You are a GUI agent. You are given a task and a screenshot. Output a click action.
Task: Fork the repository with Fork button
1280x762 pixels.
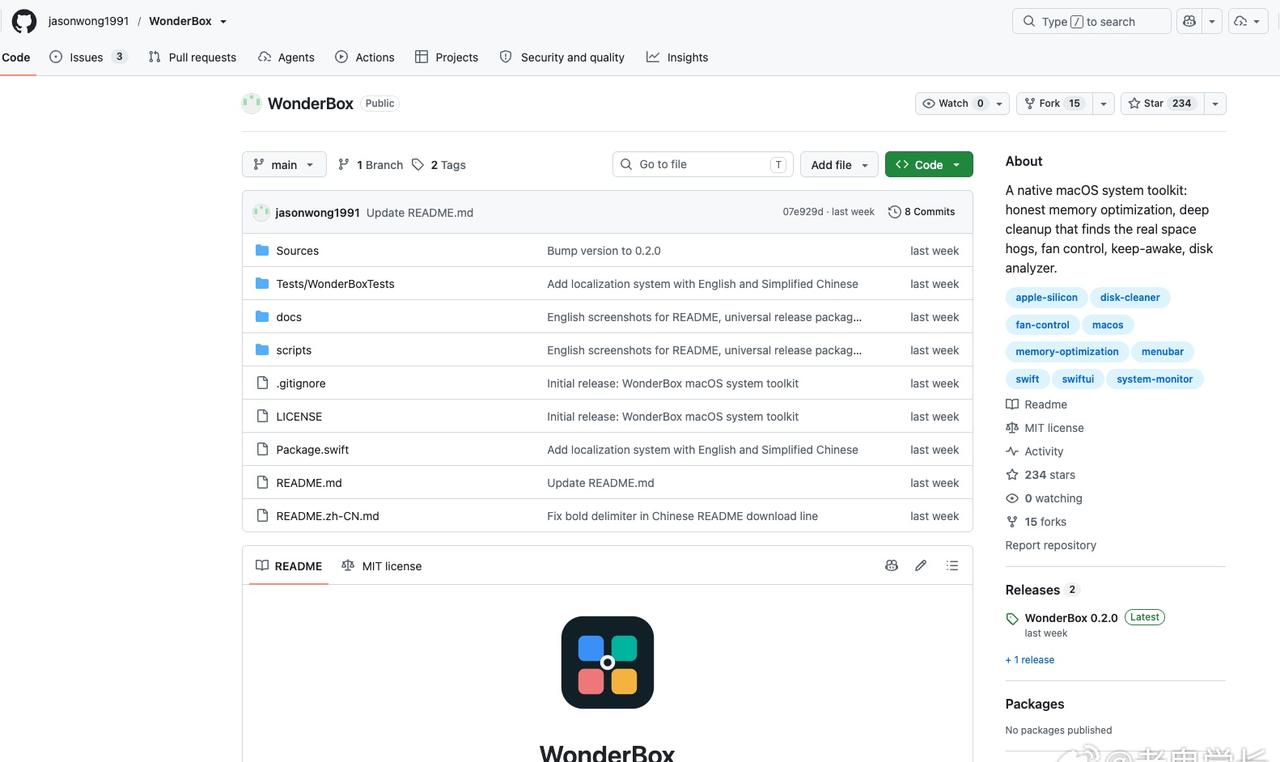click(1054, 104)
